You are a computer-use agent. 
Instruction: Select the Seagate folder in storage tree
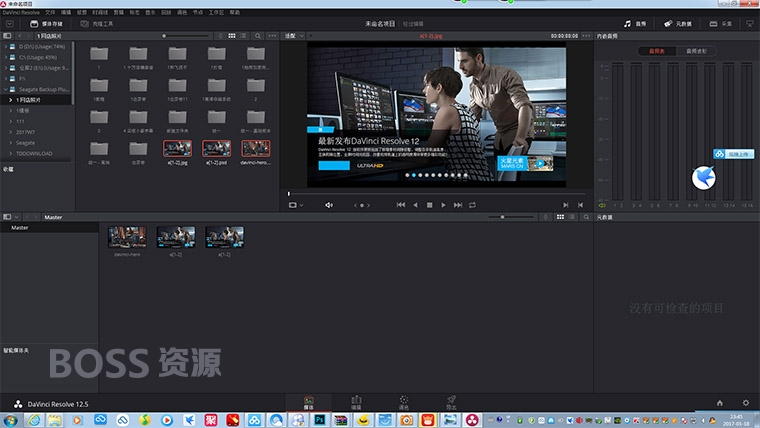[25, 143]
